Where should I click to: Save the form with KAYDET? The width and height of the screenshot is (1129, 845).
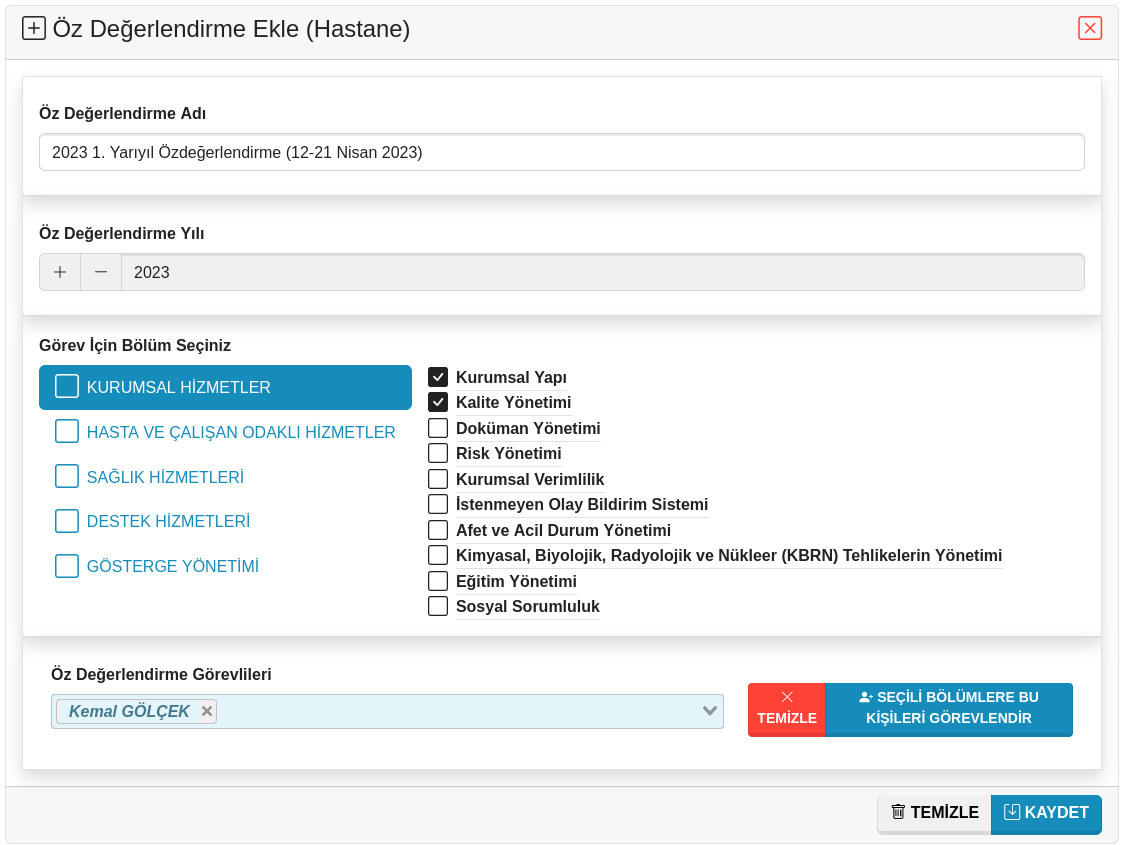pyautogui.click(x=1046, y=813)
